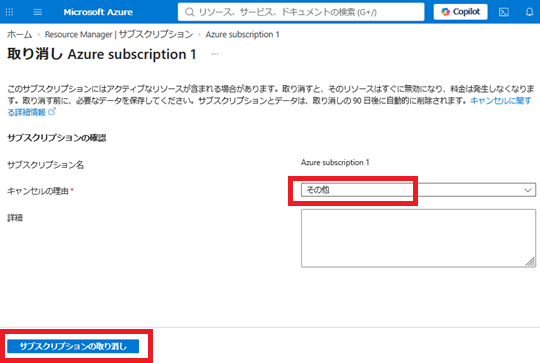Image resolution: width=540 pixels, height=363 pixels.
Task: Launch Cloud Shell from the header
Action: coord(504,12)
